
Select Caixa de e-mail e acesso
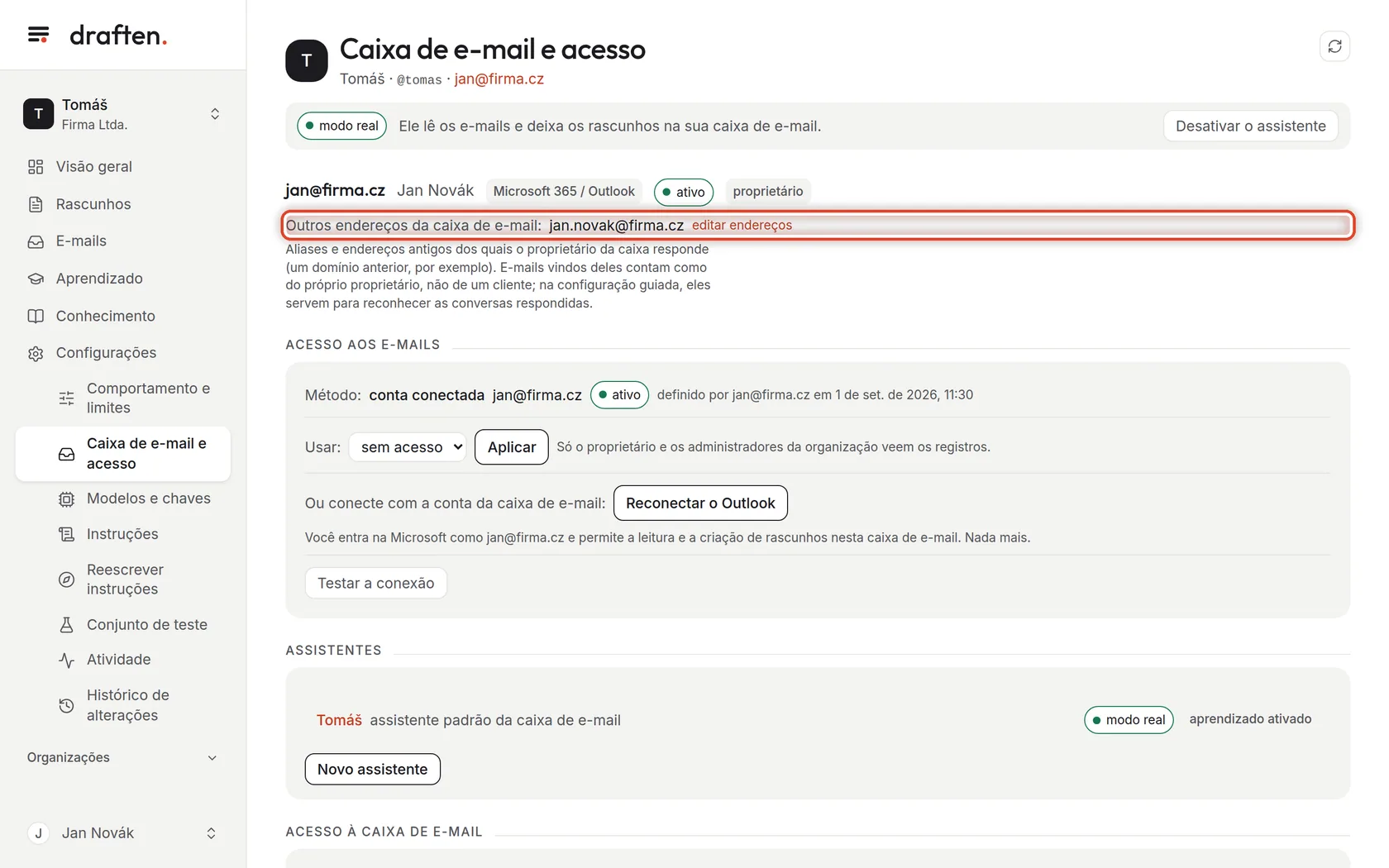pyautogui.click(x=122, y=454)
